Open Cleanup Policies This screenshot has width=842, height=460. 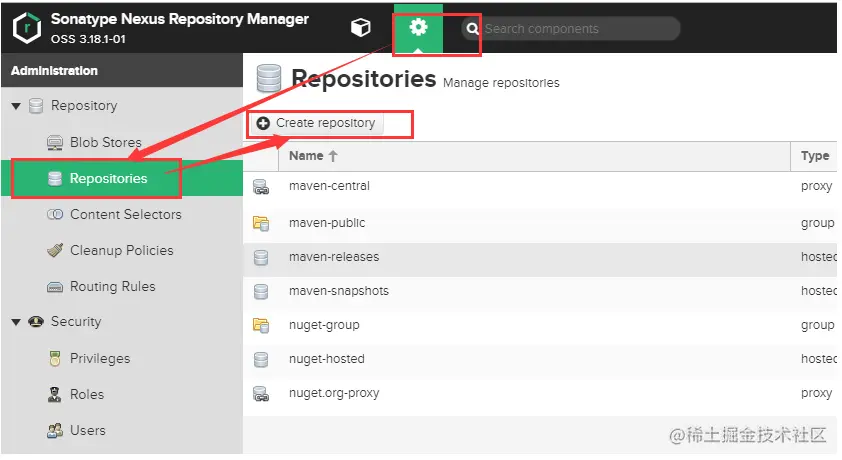(x=122, y=251)
